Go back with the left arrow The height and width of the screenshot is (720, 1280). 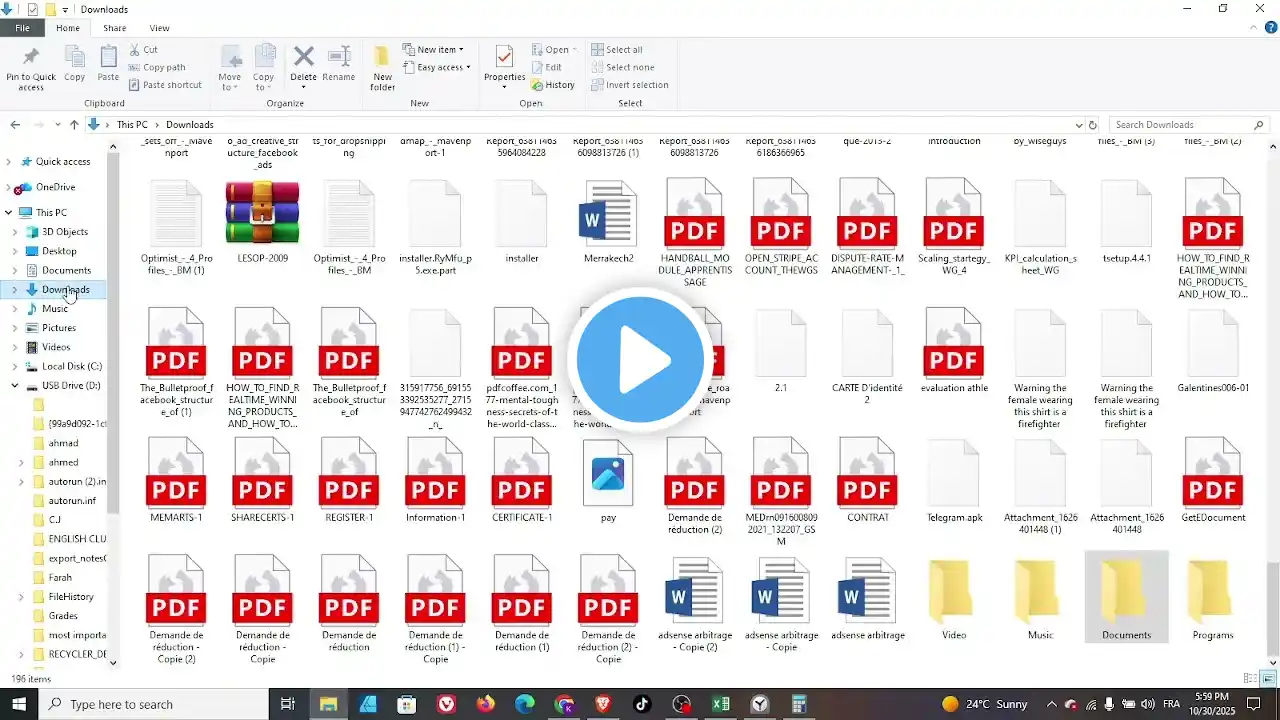pyautogui.click(x=15, y=125)
